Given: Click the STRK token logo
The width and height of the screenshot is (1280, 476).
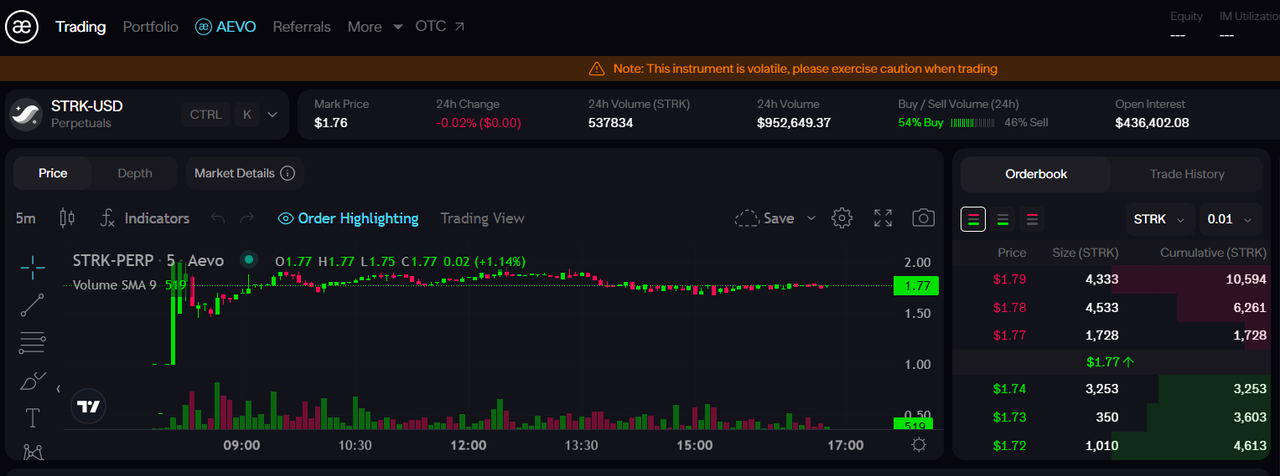Looking at the screenshot, I should point(26,114).
